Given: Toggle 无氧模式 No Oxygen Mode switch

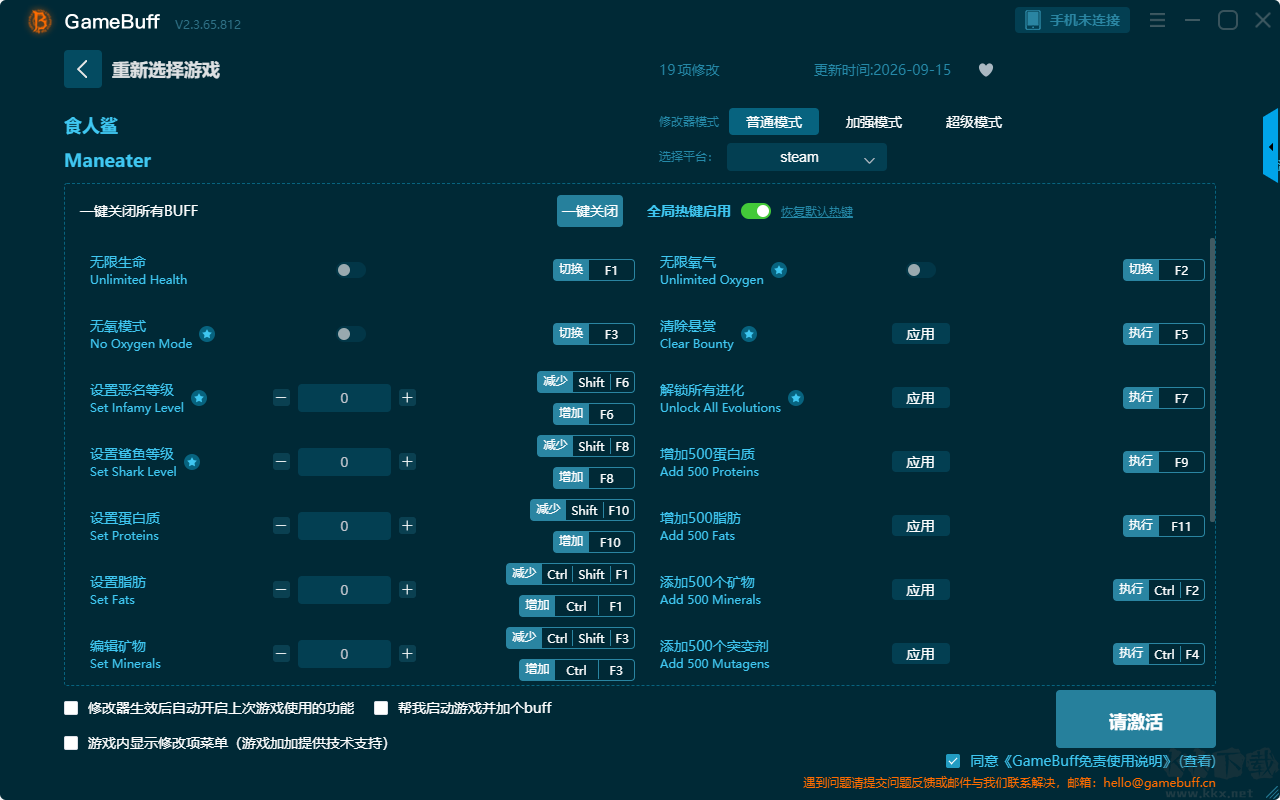Looking at the screenshot, I should coord(351,334).
